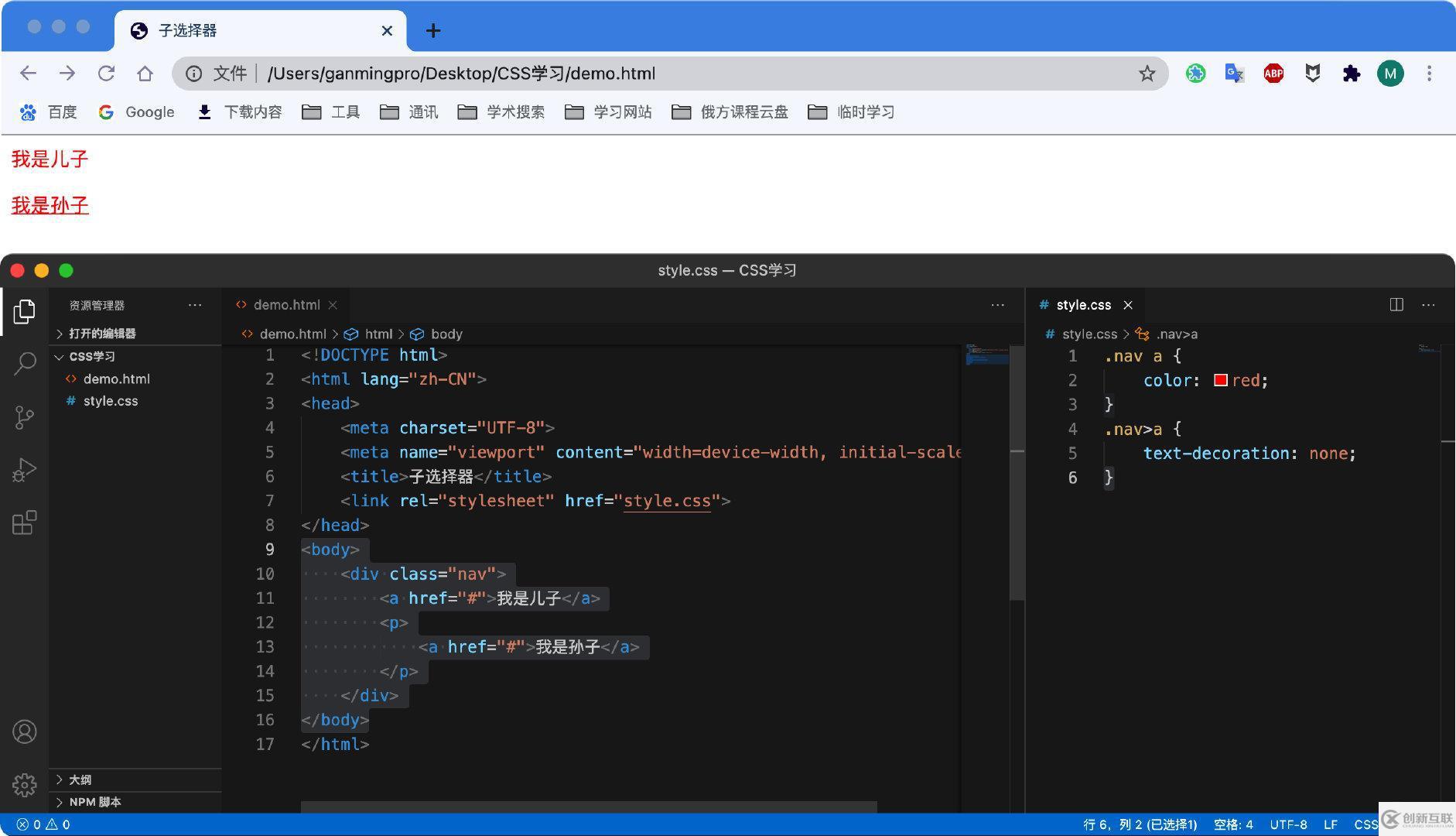Open the Chrome profile avatar M
The height and width of the screenshot is (836, 1456).
point(1390,74)
